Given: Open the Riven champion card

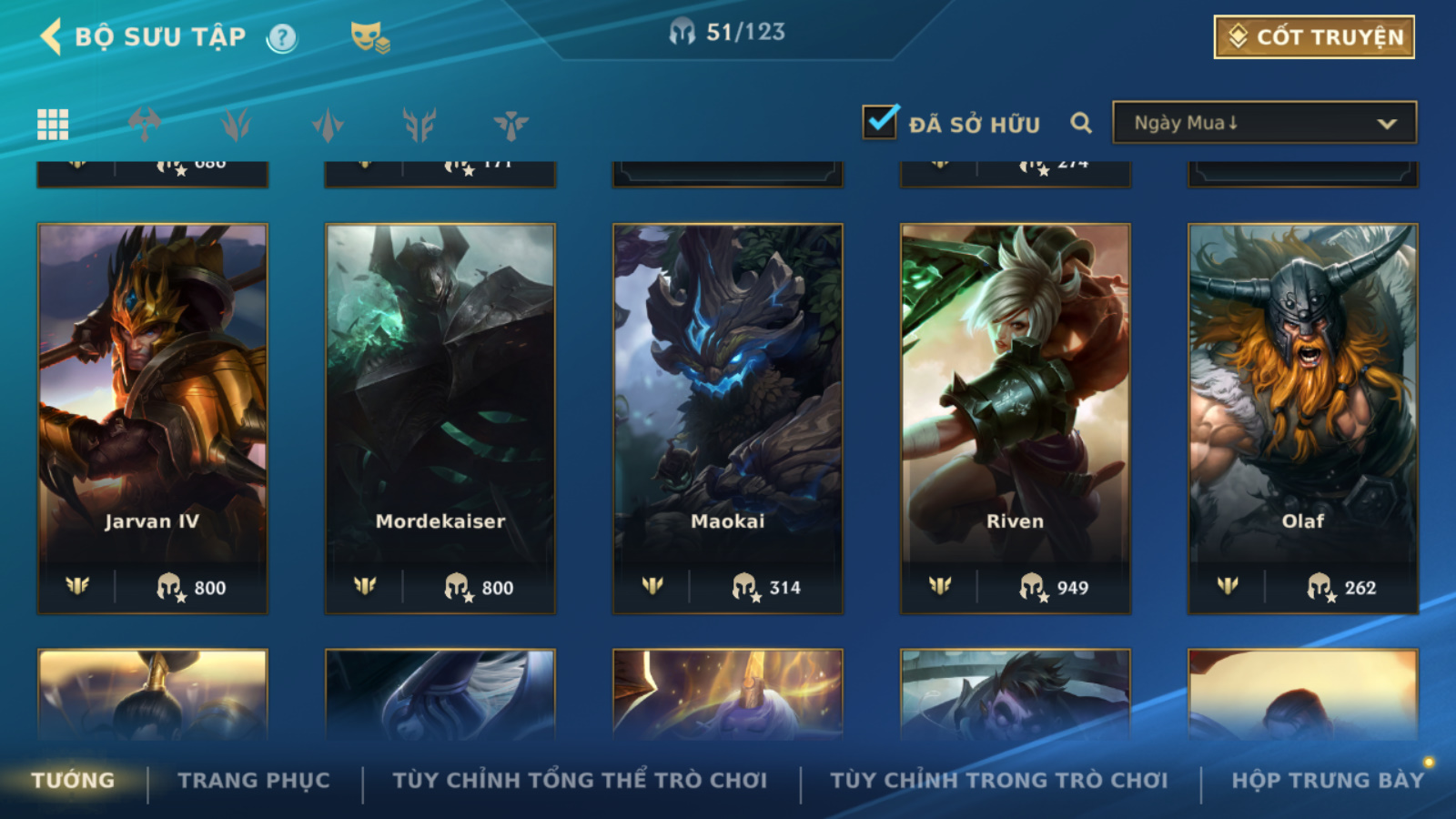Looking at the screenshot, I should (1016, 419).
